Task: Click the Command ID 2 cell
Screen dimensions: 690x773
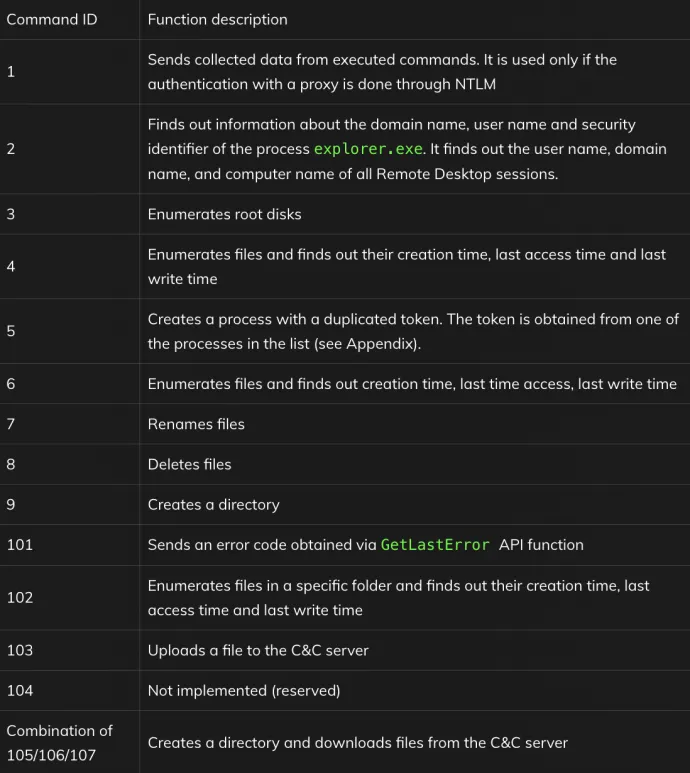Action: (x=11, y=149)
